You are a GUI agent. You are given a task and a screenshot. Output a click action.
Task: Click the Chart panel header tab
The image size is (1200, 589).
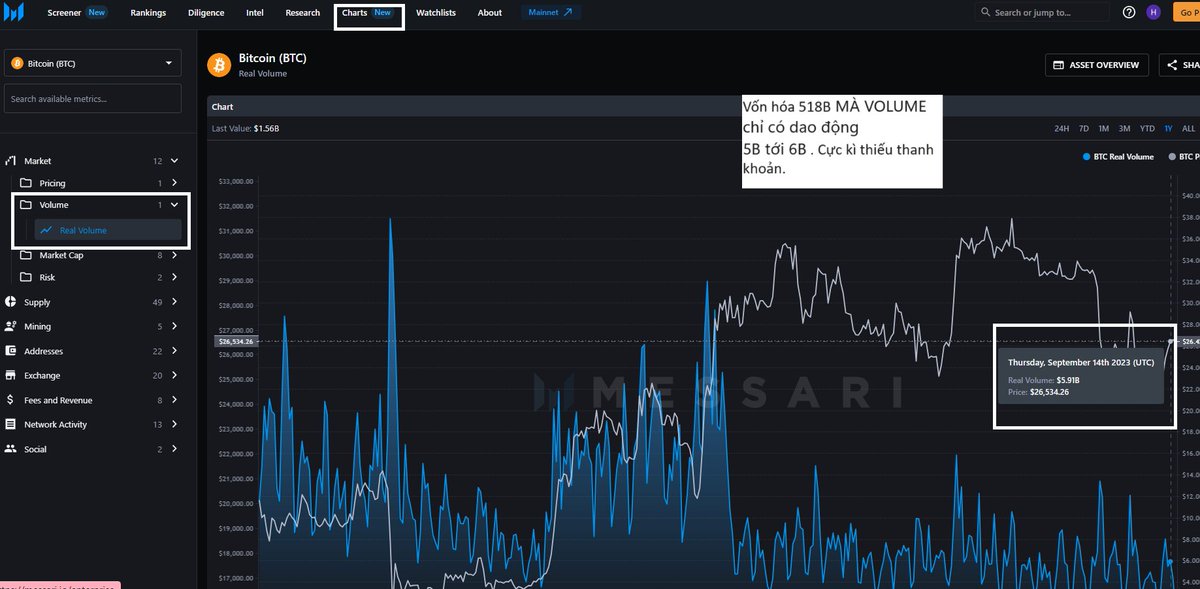tap(222, 106)
